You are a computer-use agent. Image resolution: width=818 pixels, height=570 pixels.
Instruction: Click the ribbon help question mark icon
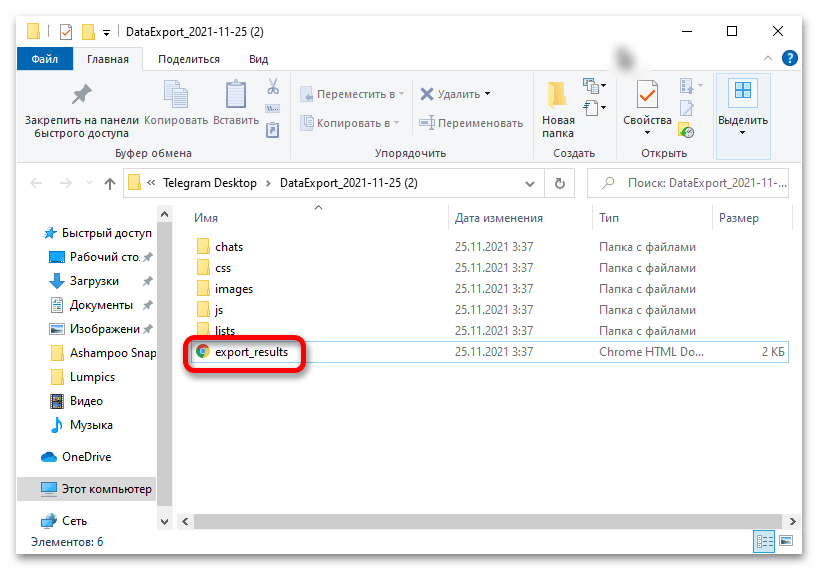click(789, 59)
